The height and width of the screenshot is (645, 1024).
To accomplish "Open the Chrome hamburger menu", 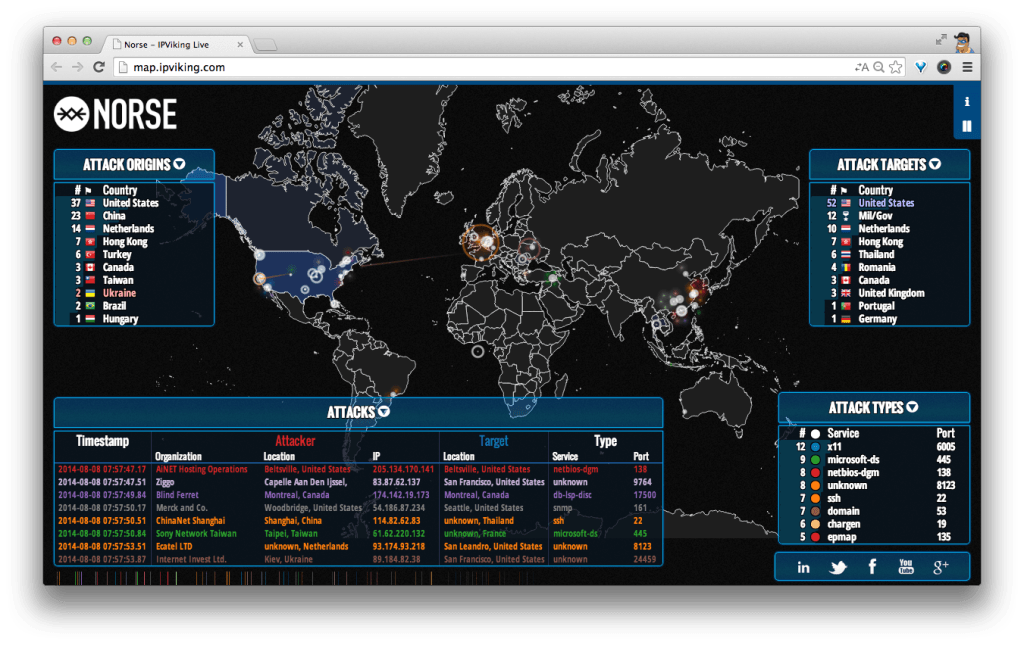I will coord(967,67).
